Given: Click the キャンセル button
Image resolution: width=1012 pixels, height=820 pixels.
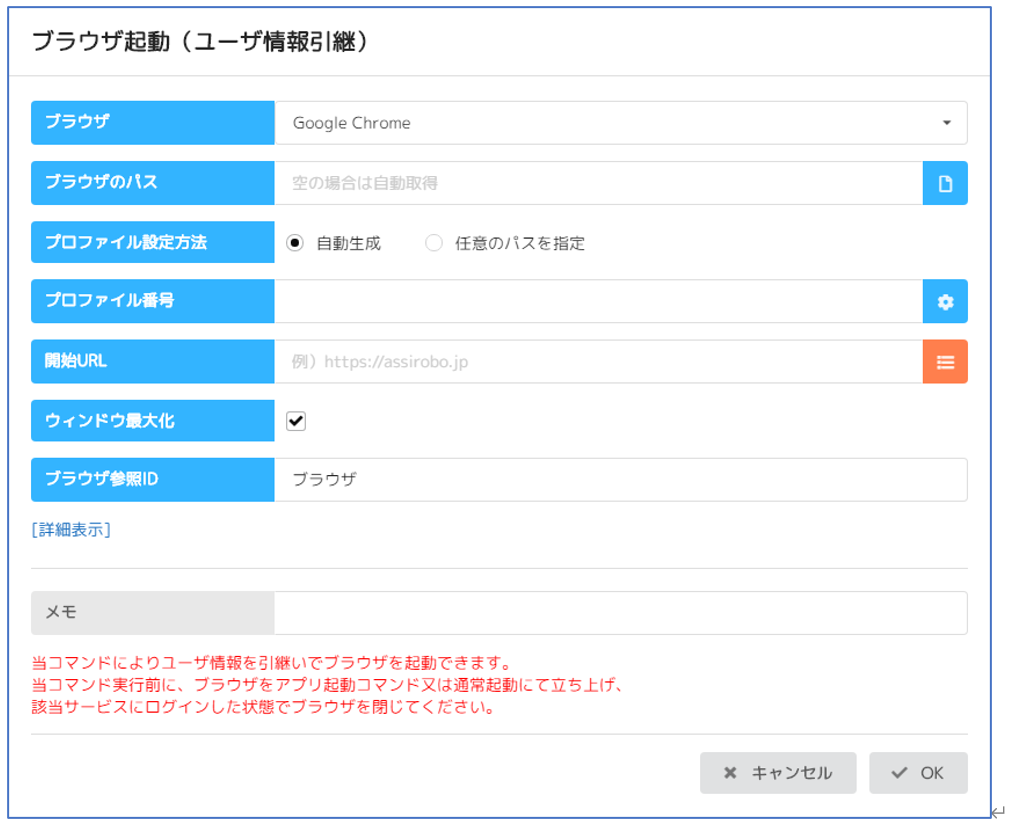Looking at the screenshot, I should (x=778, y=773).
